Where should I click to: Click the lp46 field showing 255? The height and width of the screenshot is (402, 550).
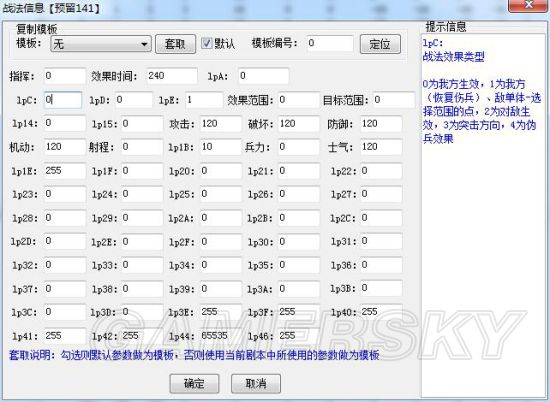tap(299, 336)
